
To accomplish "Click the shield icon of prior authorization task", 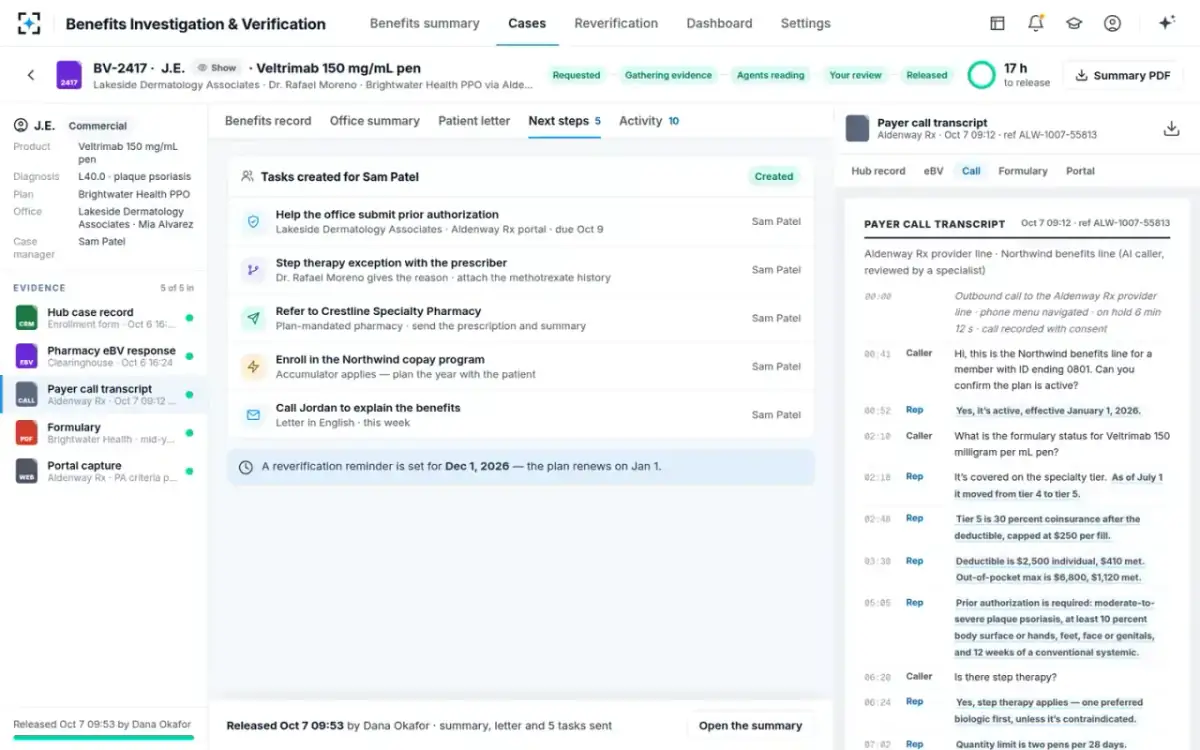I will [253, 222].
